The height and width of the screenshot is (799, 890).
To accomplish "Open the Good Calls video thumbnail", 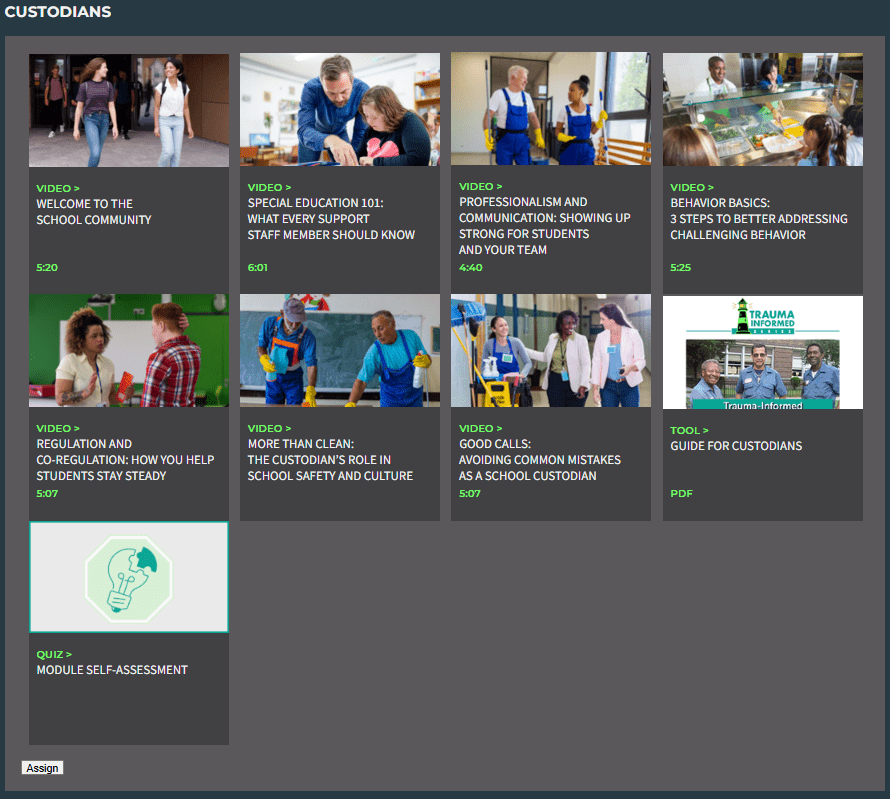I will [551, 350].
